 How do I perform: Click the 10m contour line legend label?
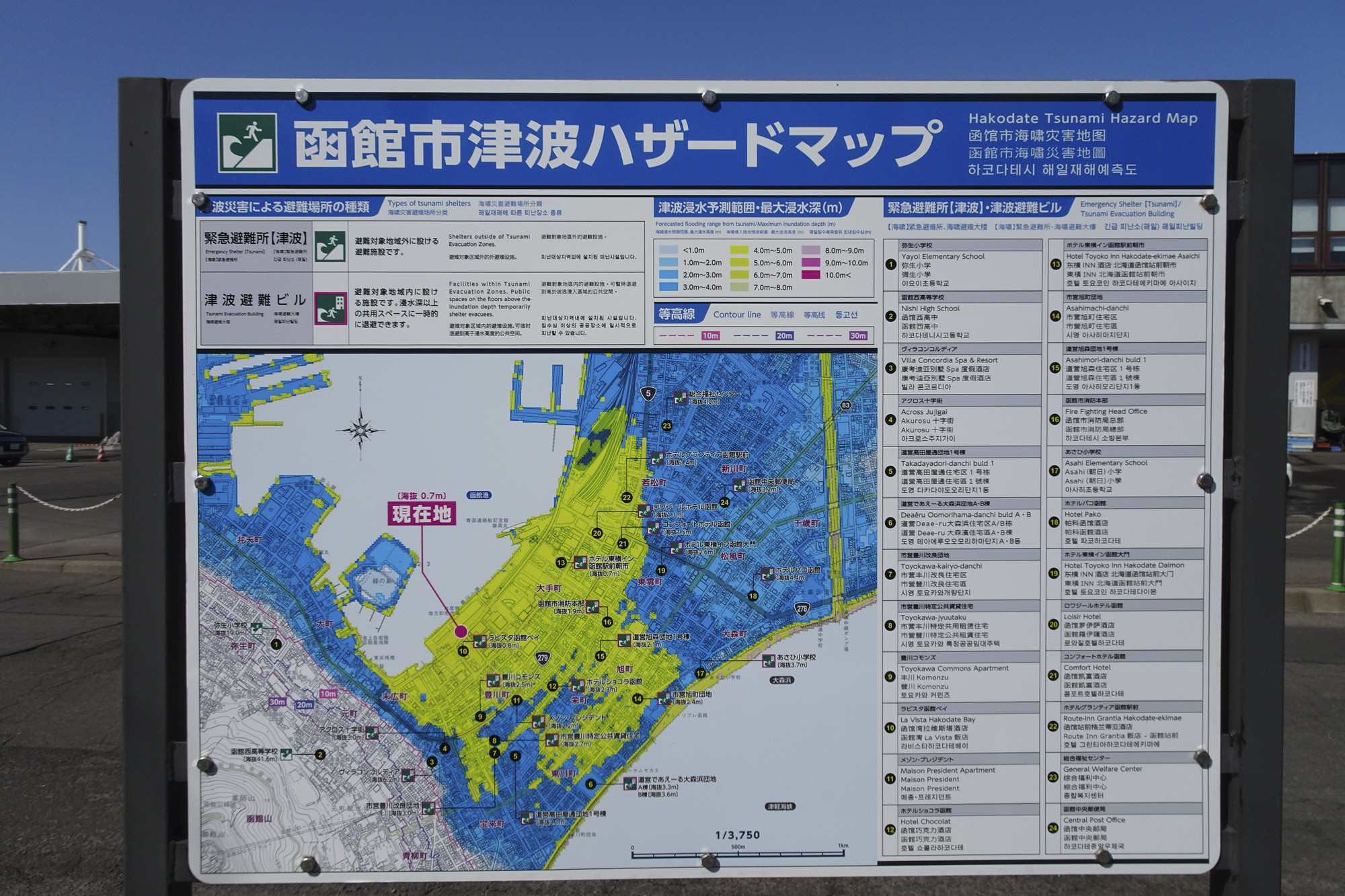click(710, 335)
